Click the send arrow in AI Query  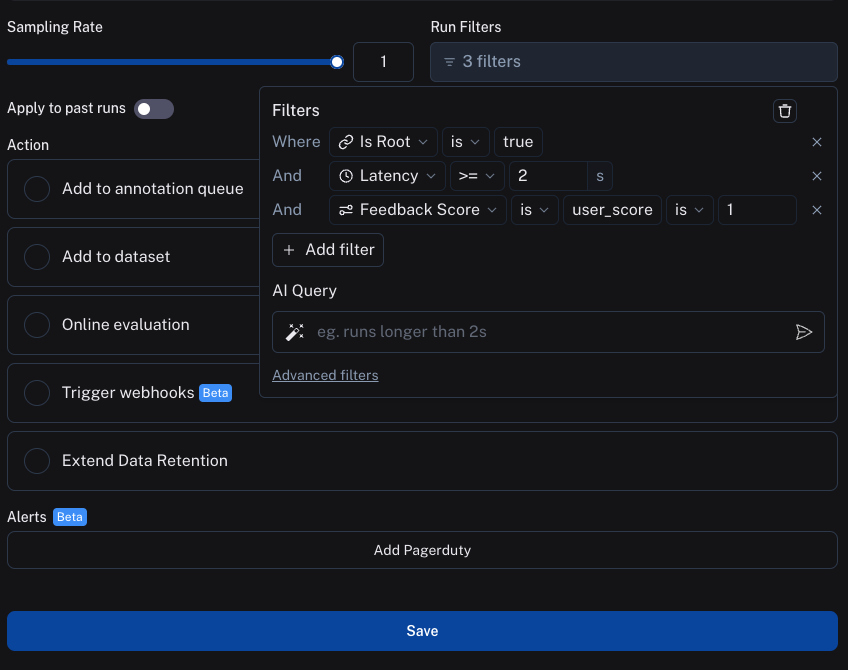coord(803,332)
